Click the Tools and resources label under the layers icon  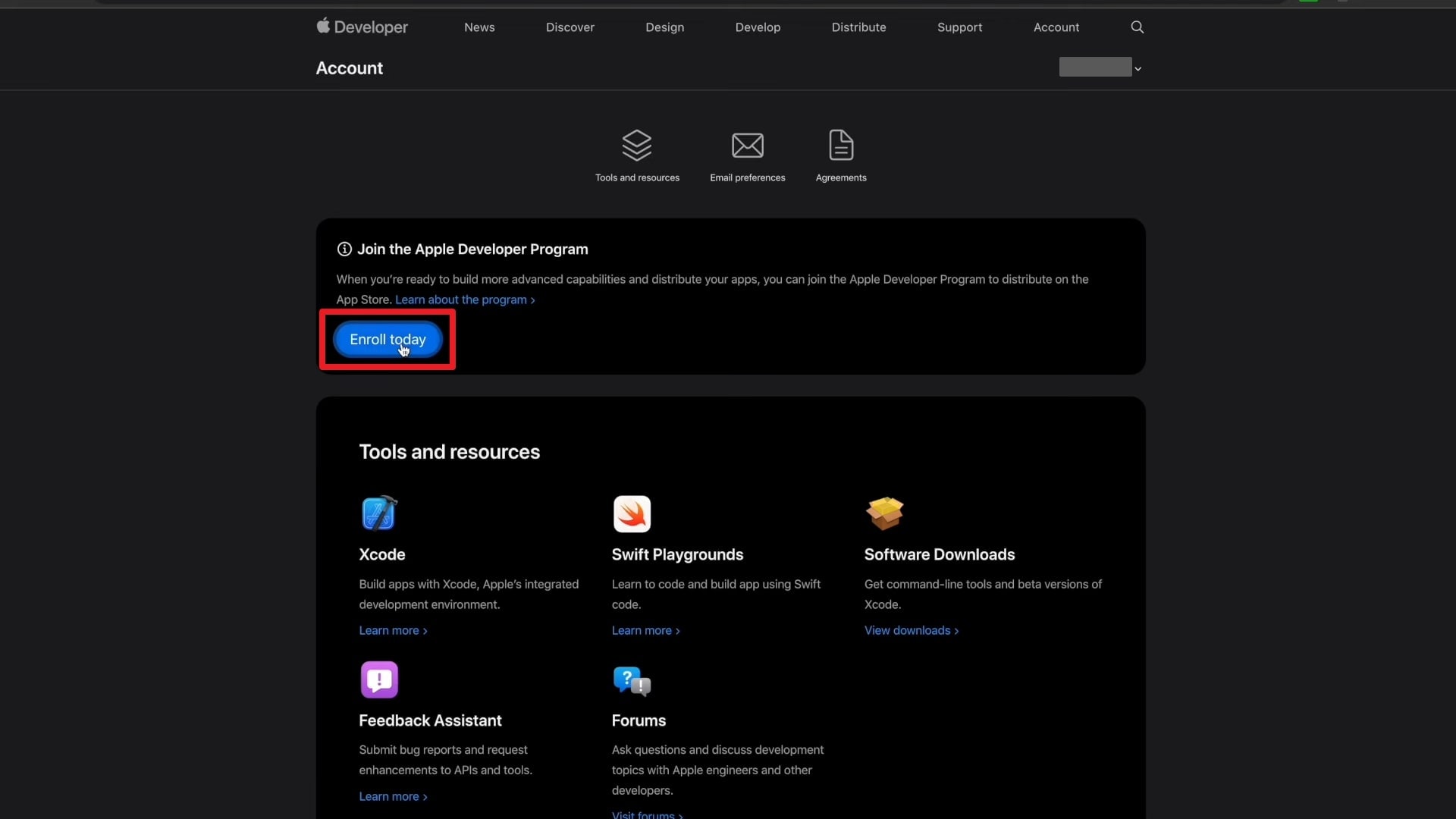637,177
